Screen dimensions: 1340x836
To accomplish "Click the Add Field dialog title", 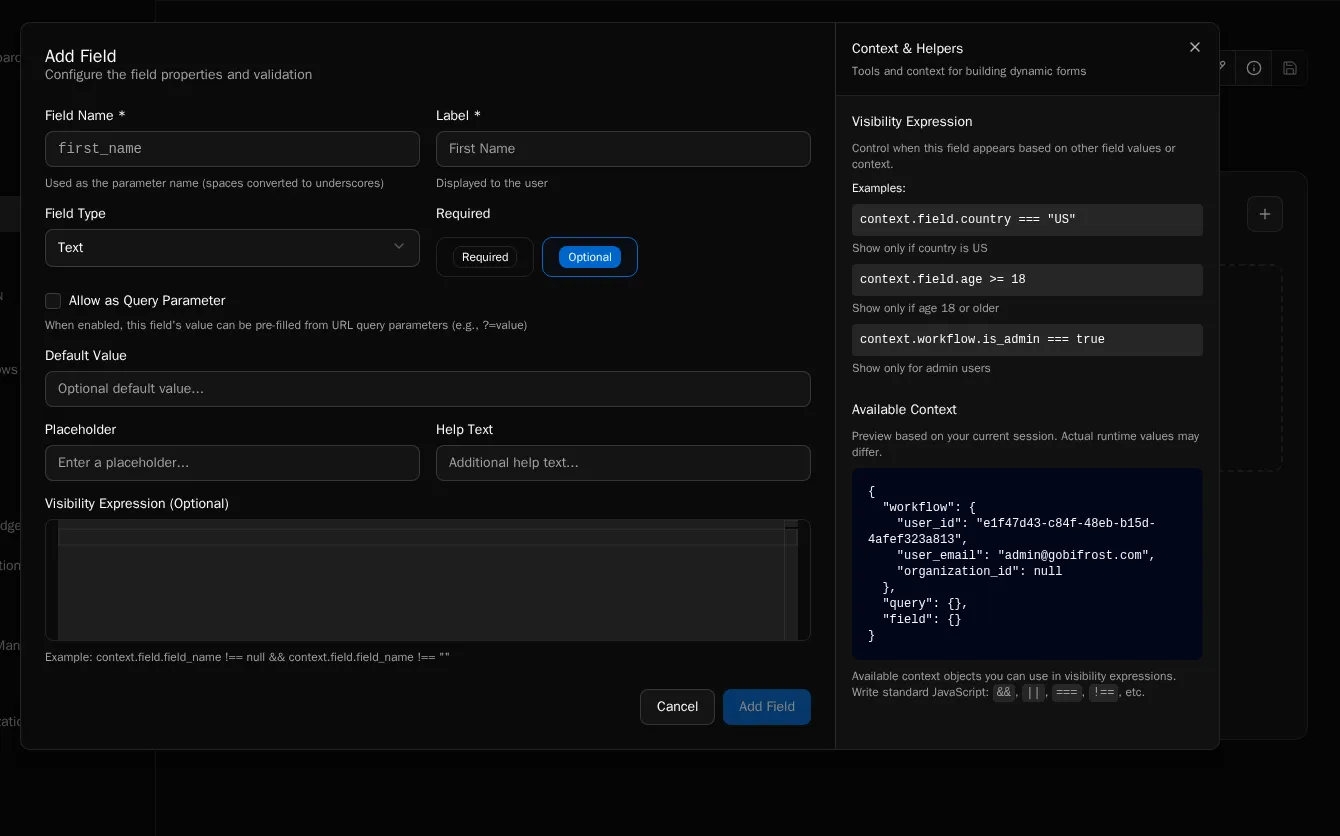I will point(81,56).
